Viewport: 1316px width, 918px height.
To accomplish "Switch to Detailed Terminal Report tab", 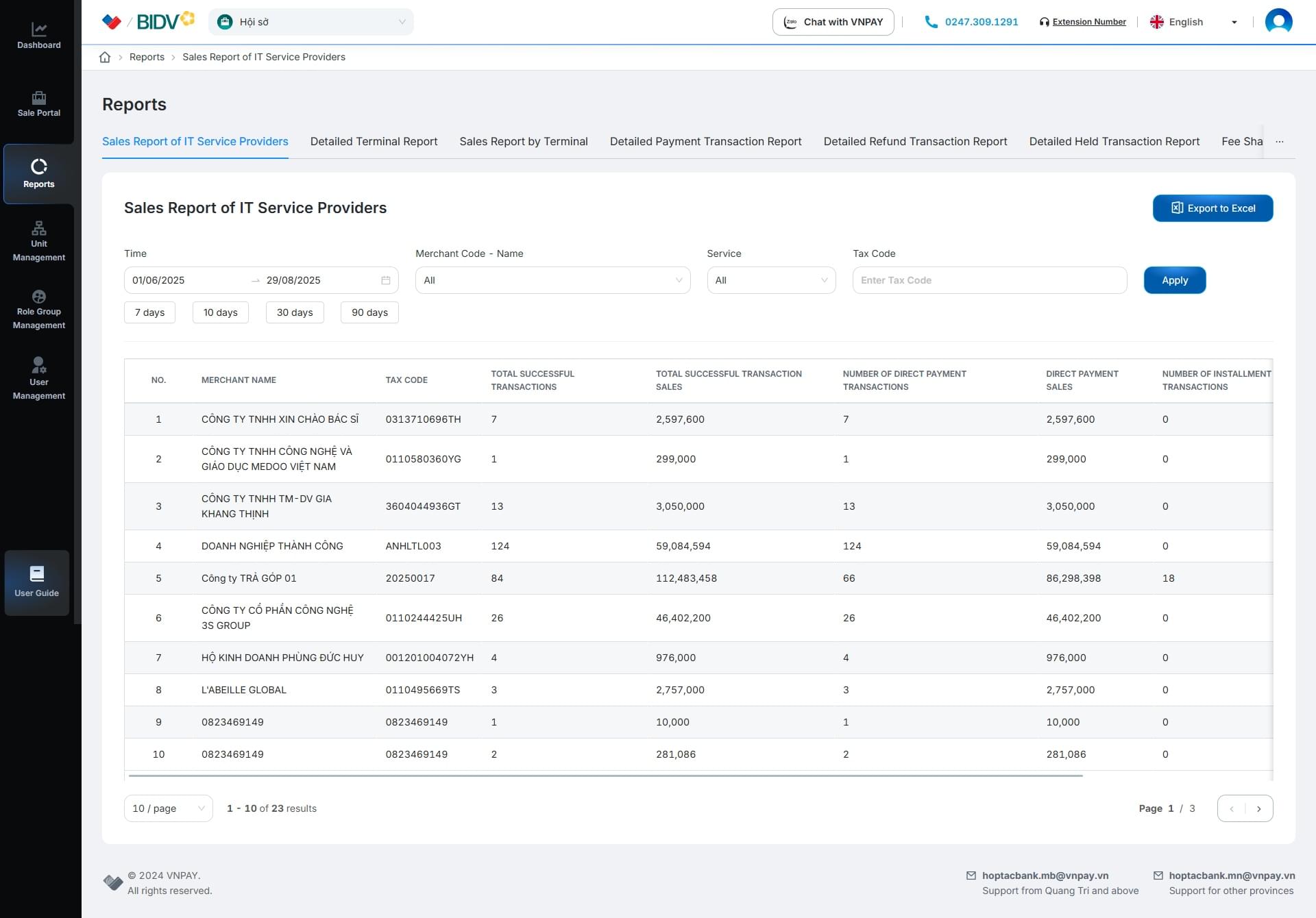I will (374, 142).
